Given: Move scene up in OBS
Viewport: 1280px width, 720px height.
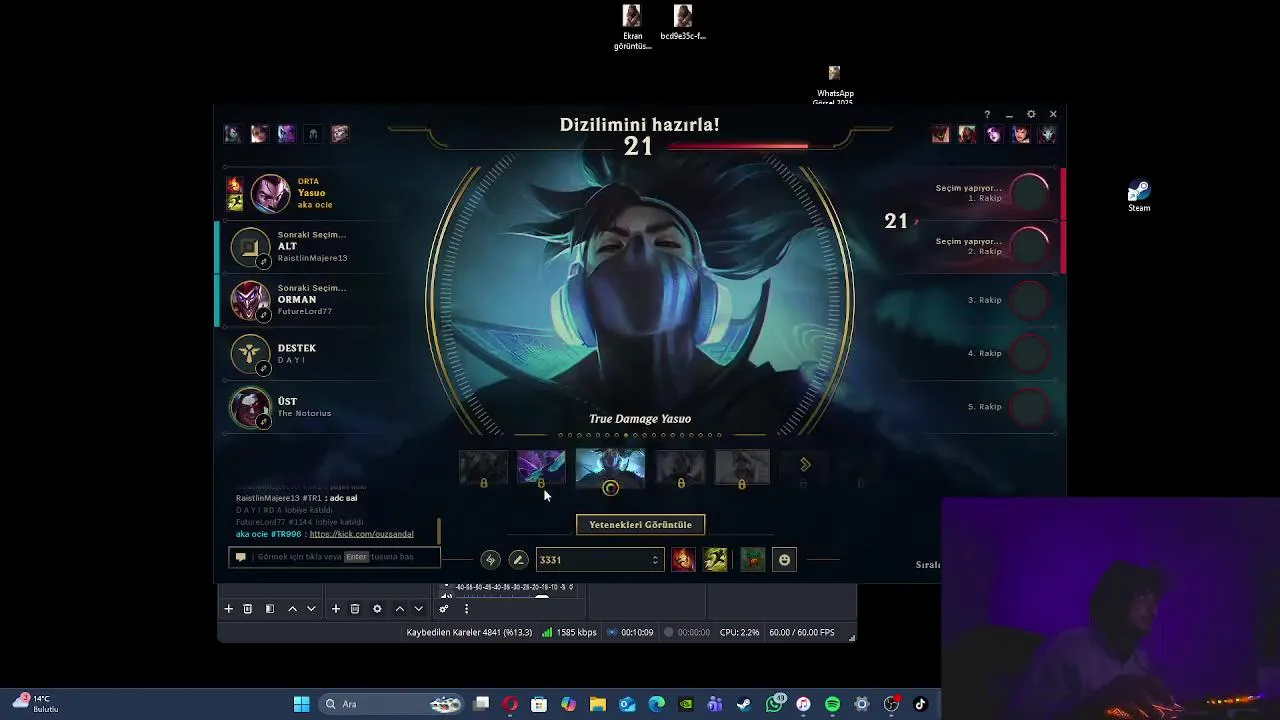Looking at the screenshot, I should [x=292, y=608].
